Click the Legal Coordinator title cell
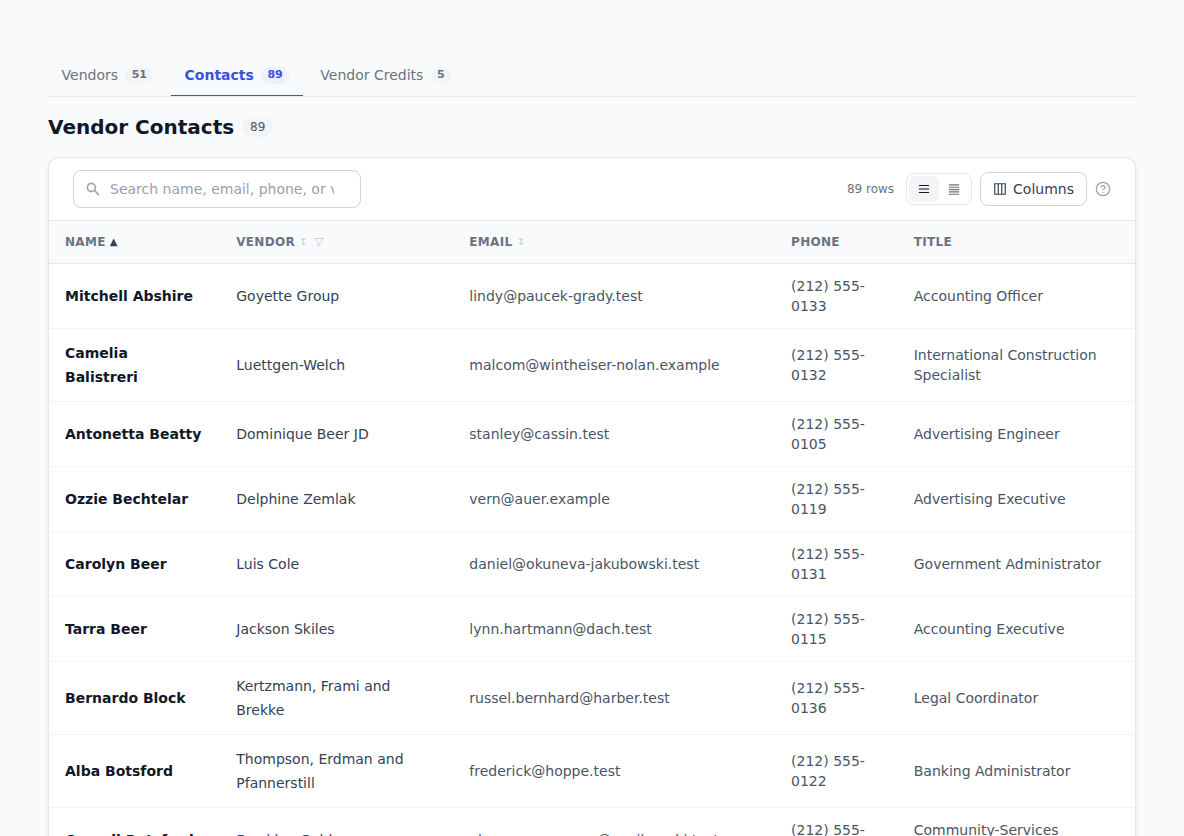The height and width of the screenshot is (836, 1184). [976, 699]
